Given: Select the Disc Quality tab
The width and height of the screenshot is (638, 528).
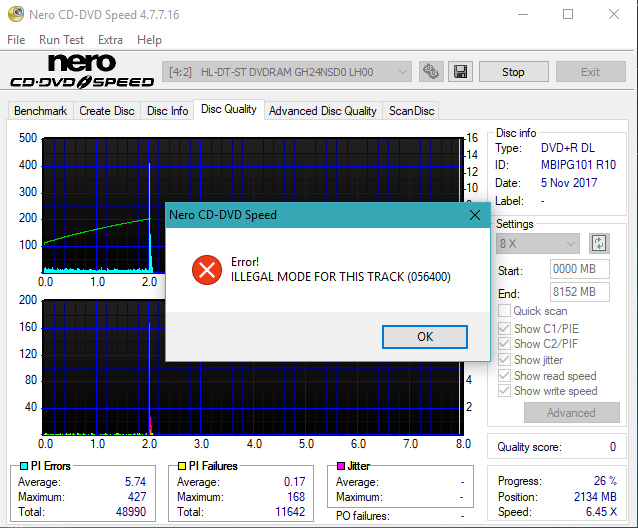Looking at the screenshot, I should pyautogui.click(x=229, y=109).
